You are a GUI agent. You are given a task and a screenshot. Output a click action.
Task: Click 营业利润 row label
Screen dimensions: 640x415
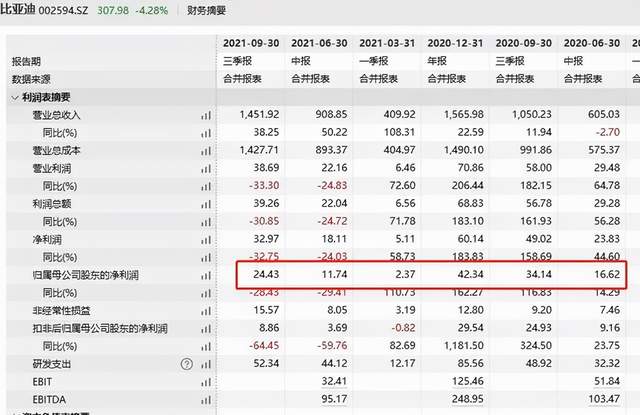(52, 169)
